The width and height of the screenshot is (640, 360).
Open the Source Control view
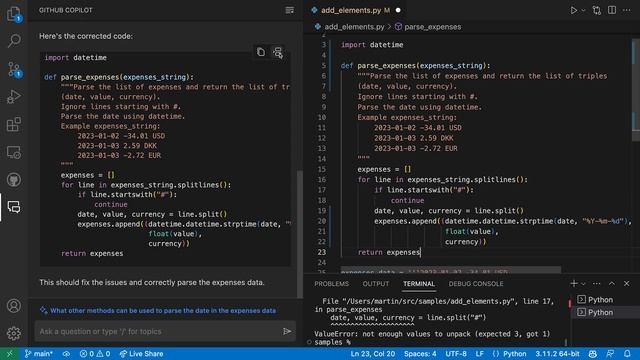(x=14, y=69)
